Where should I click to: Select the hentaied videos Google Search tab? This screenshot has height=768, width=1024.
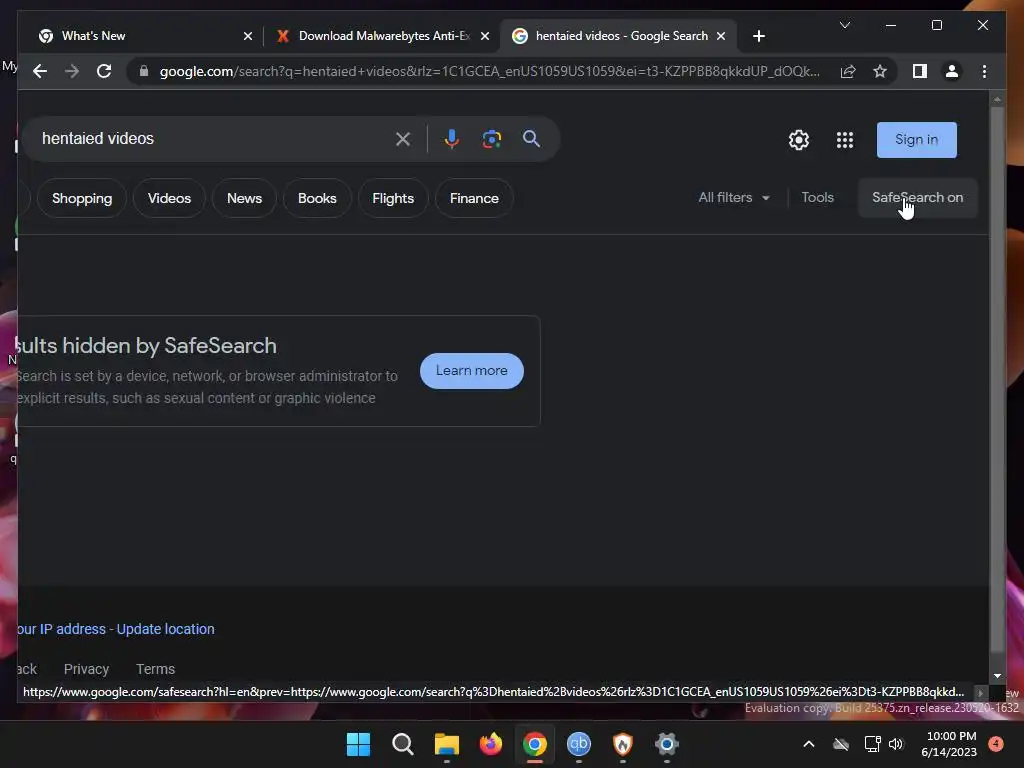pyautogui.click(x=618, y=36)
